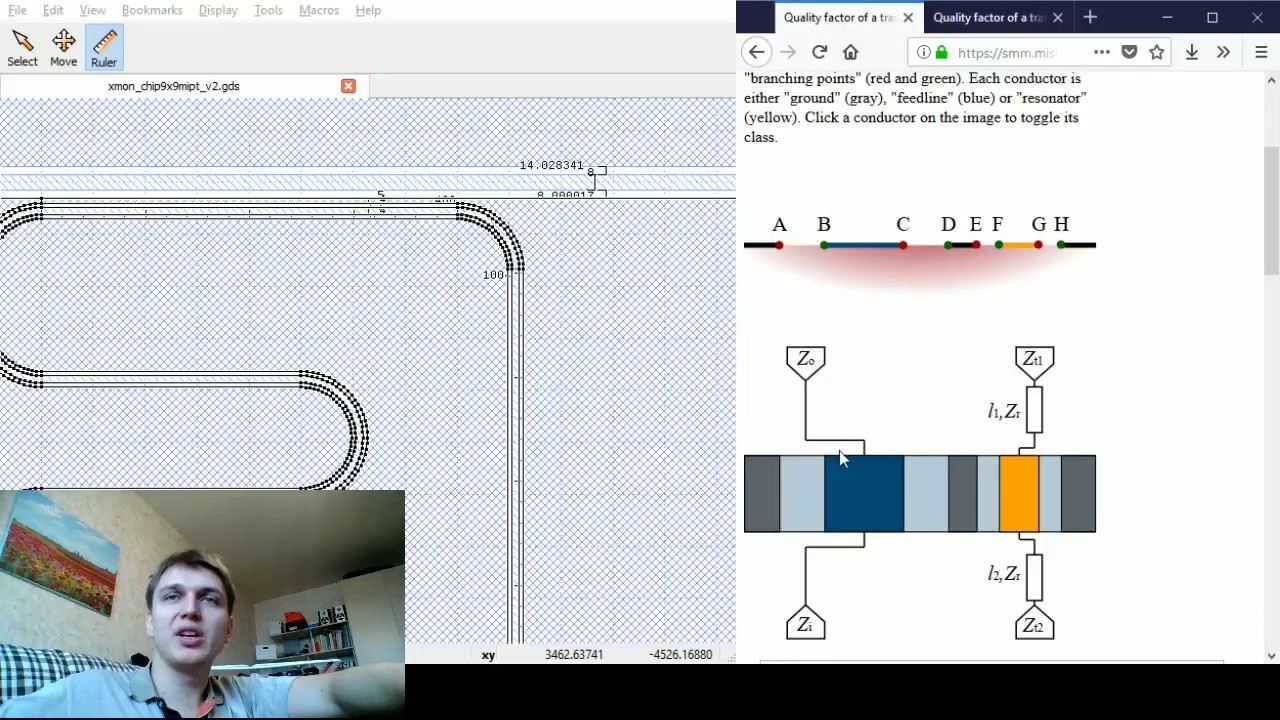This screenshot has width=1280, height=720.
Task: Open the Edit menu
Action: pos(53,10)
